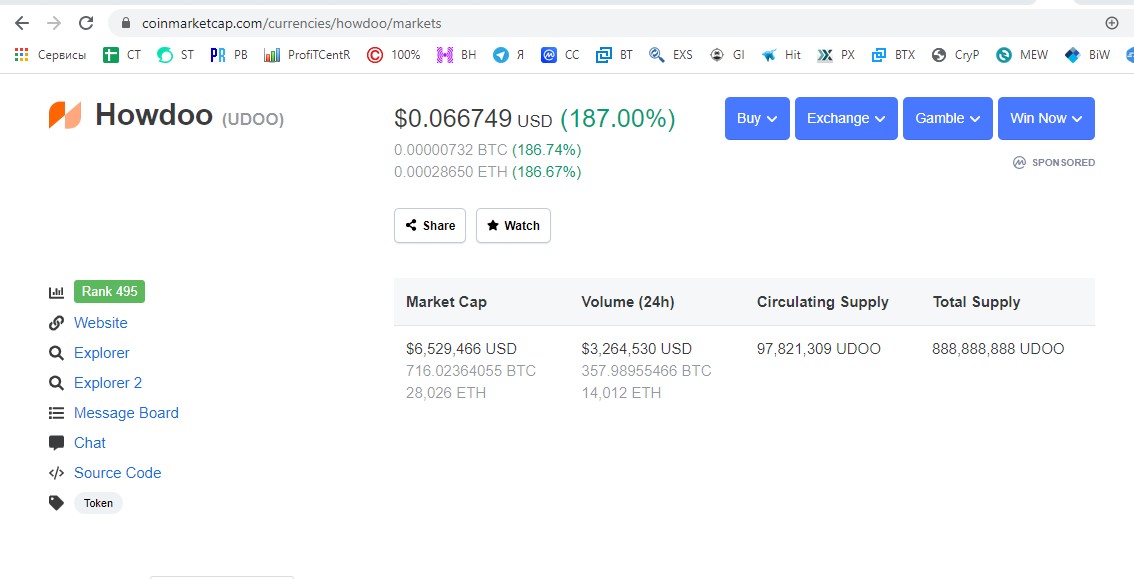This screenshot has width=1134, height=579.
Task: Open the Message Board link
Action: click(x=126, y=413)
